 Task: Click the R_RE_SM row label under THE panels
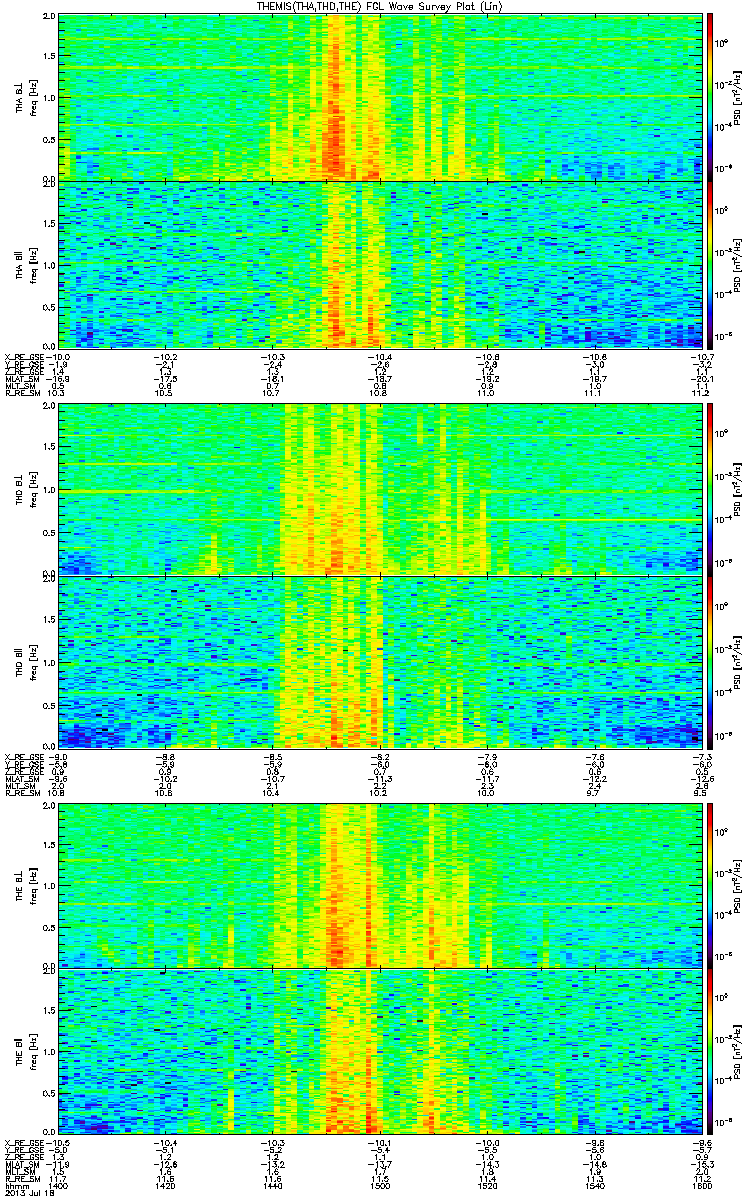click(x=20, y=1177)
